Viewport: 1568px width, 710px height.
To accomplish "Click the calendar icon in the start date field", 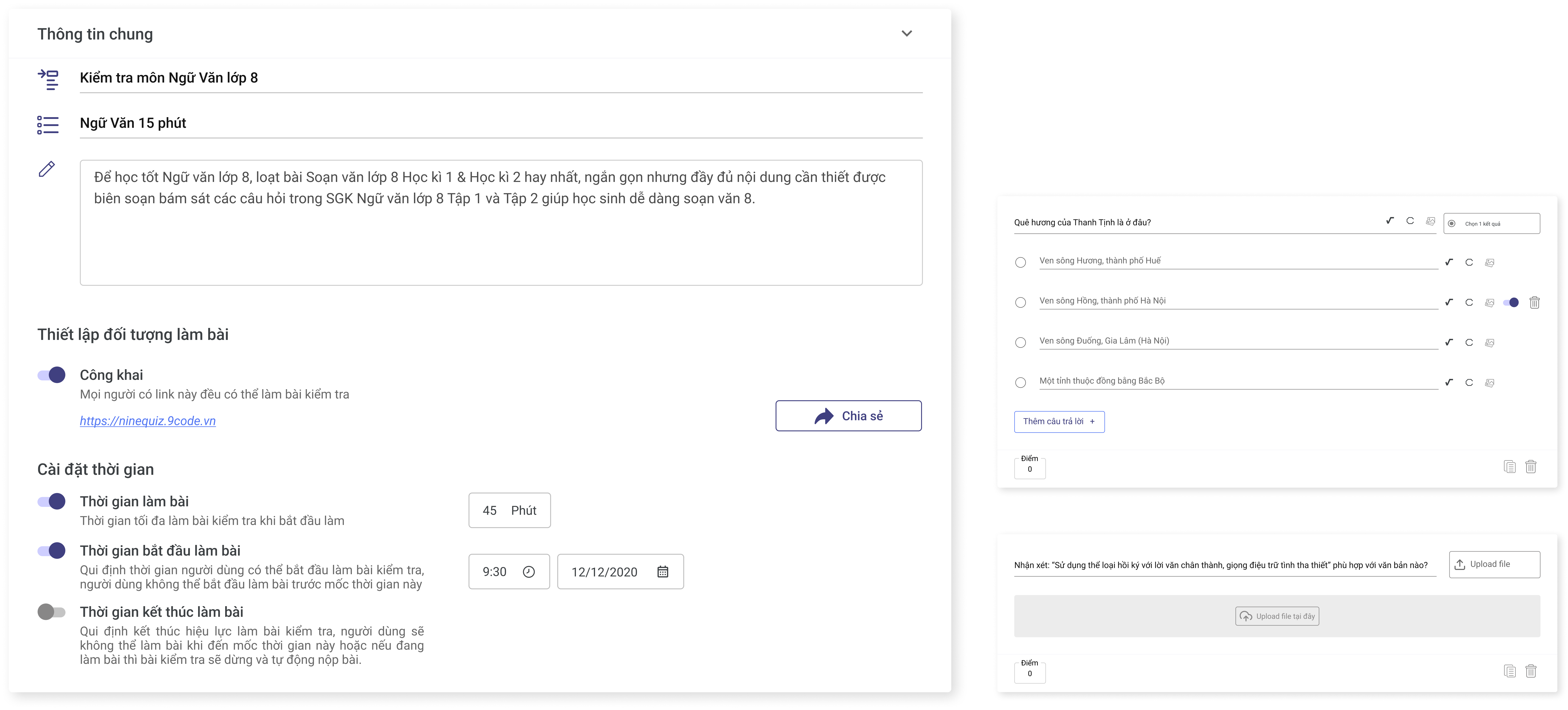I will point(663,572).
